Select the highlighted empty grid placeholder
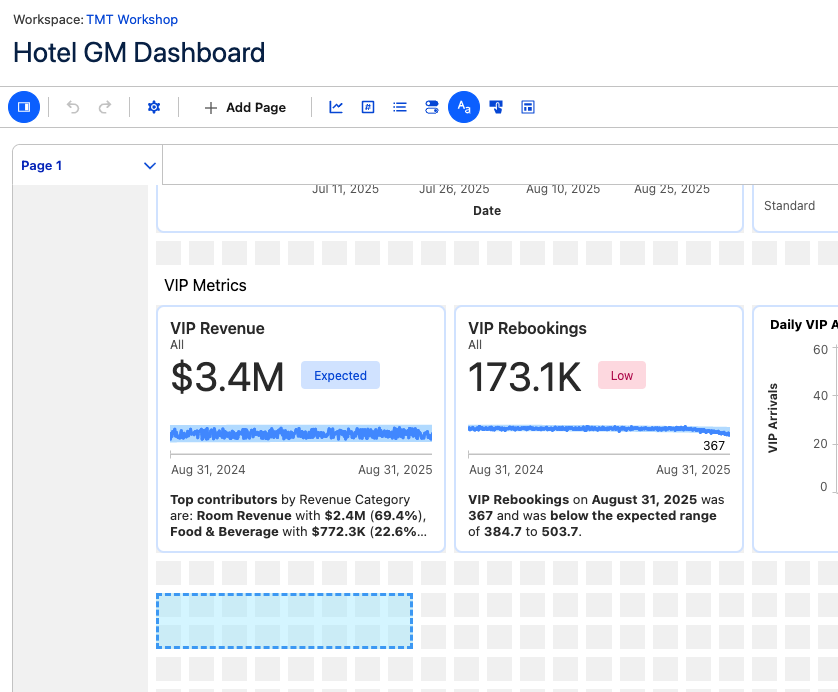 pyautogui.click(x=284, y=621)
